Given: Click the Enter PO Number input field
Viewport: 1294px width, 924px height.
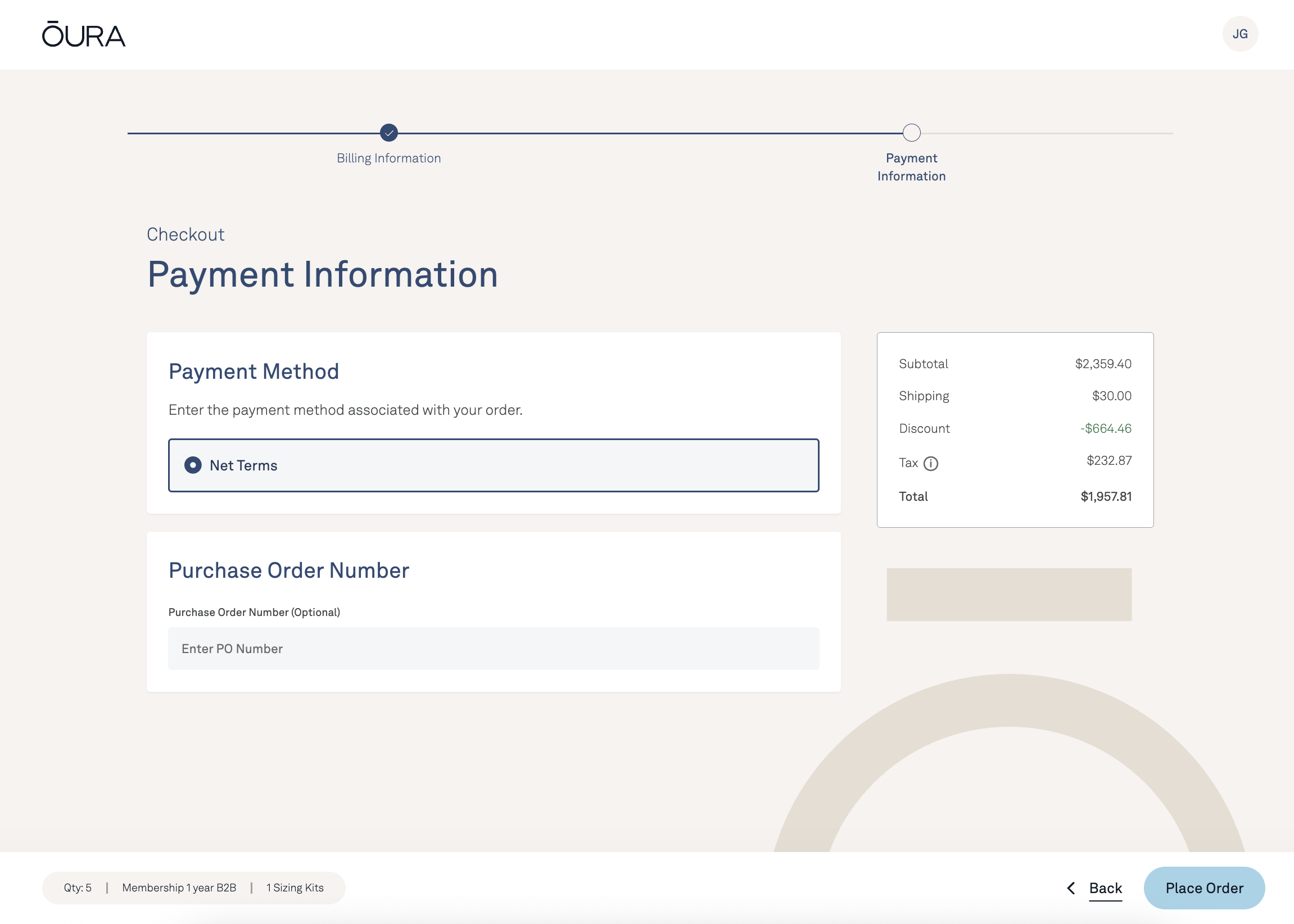Looking at the screenshot, I should [494, 649].
